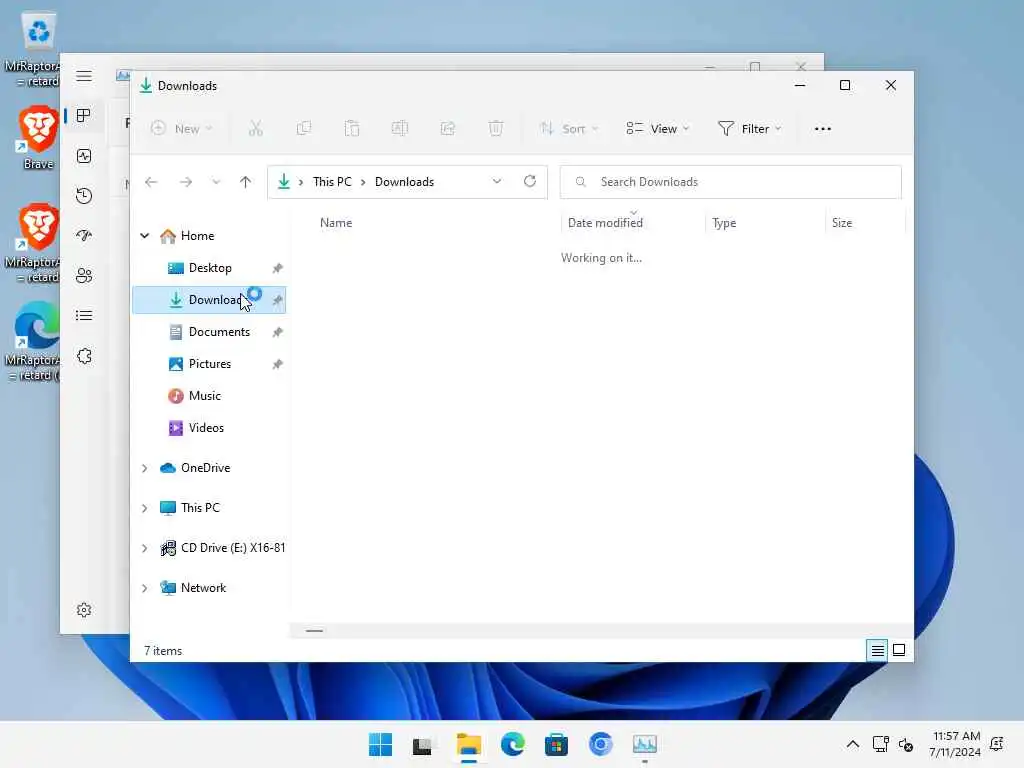Open the New item dropdown
This screenshot has height=768, width=1024.
coord(182,129)
